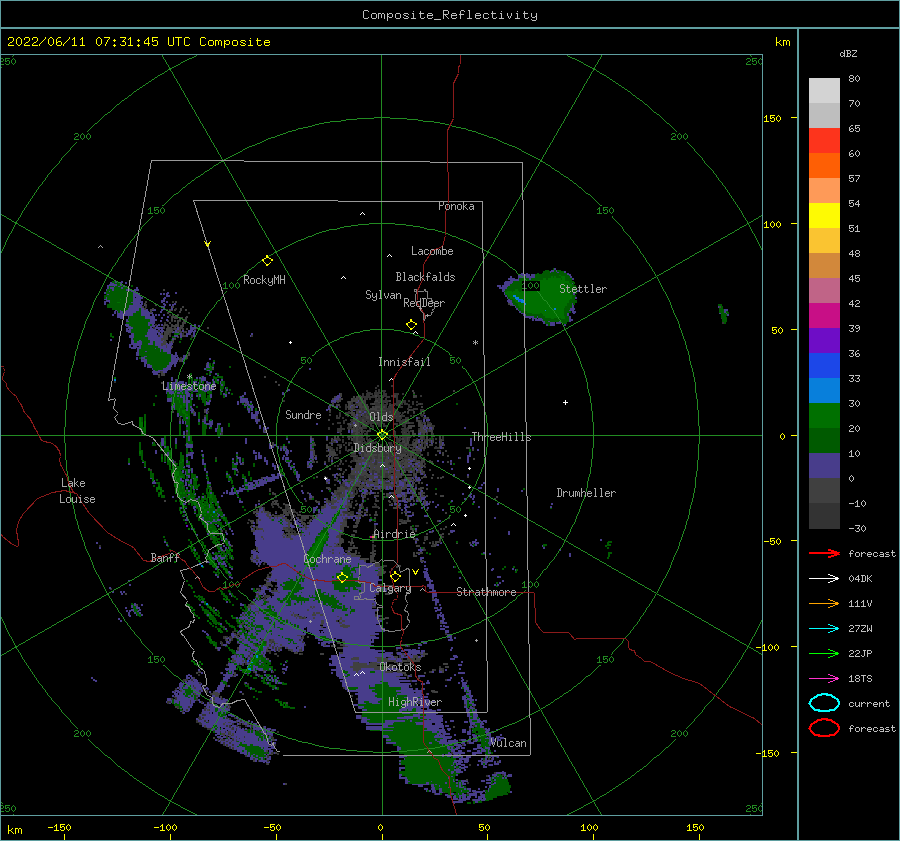
Task: Click the Composite_Reflectivity title
Action: coord(450,15)
